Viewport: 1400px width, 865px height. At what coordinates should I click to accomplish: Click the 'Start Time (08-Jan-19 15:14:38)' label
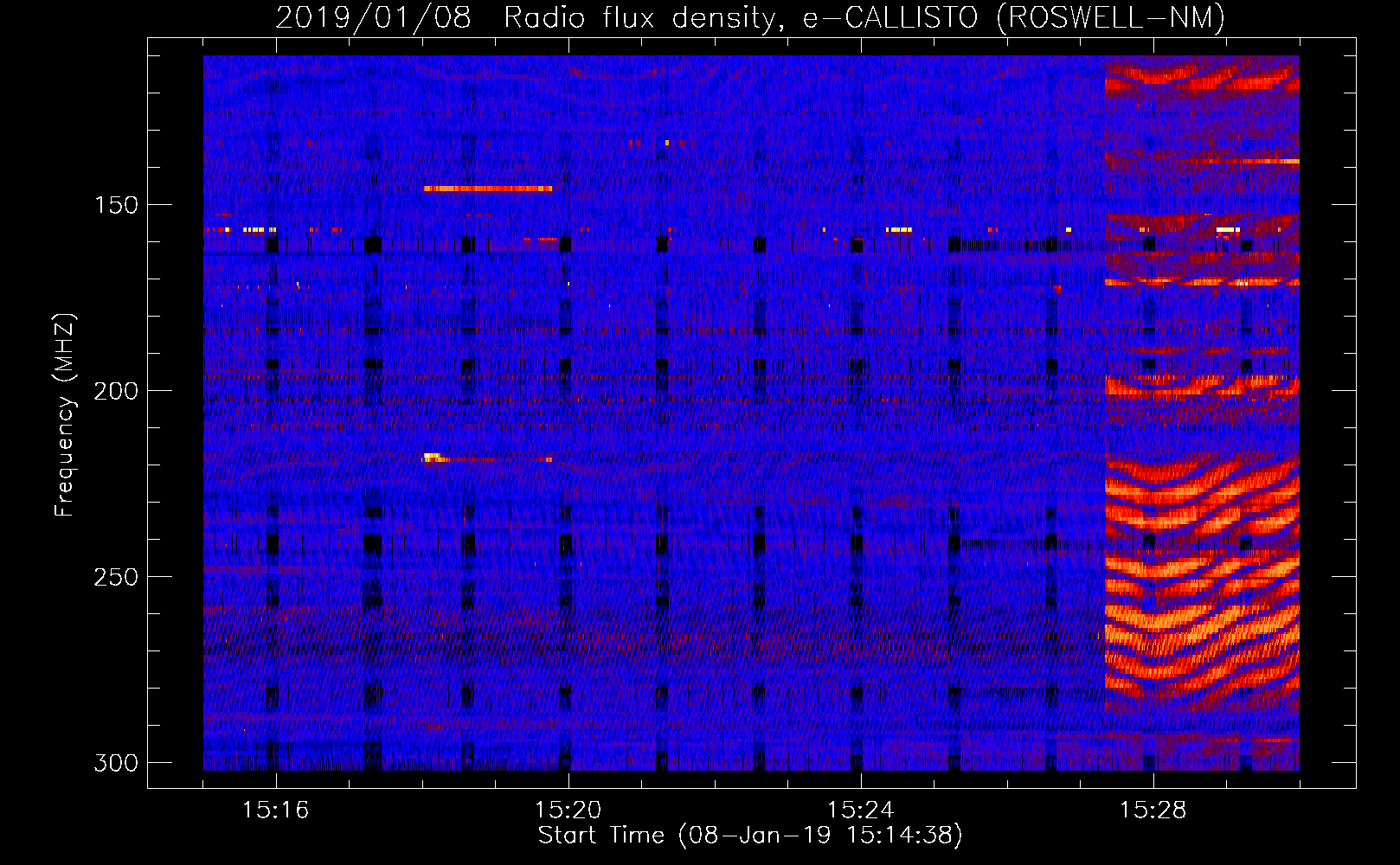[750, 836]
